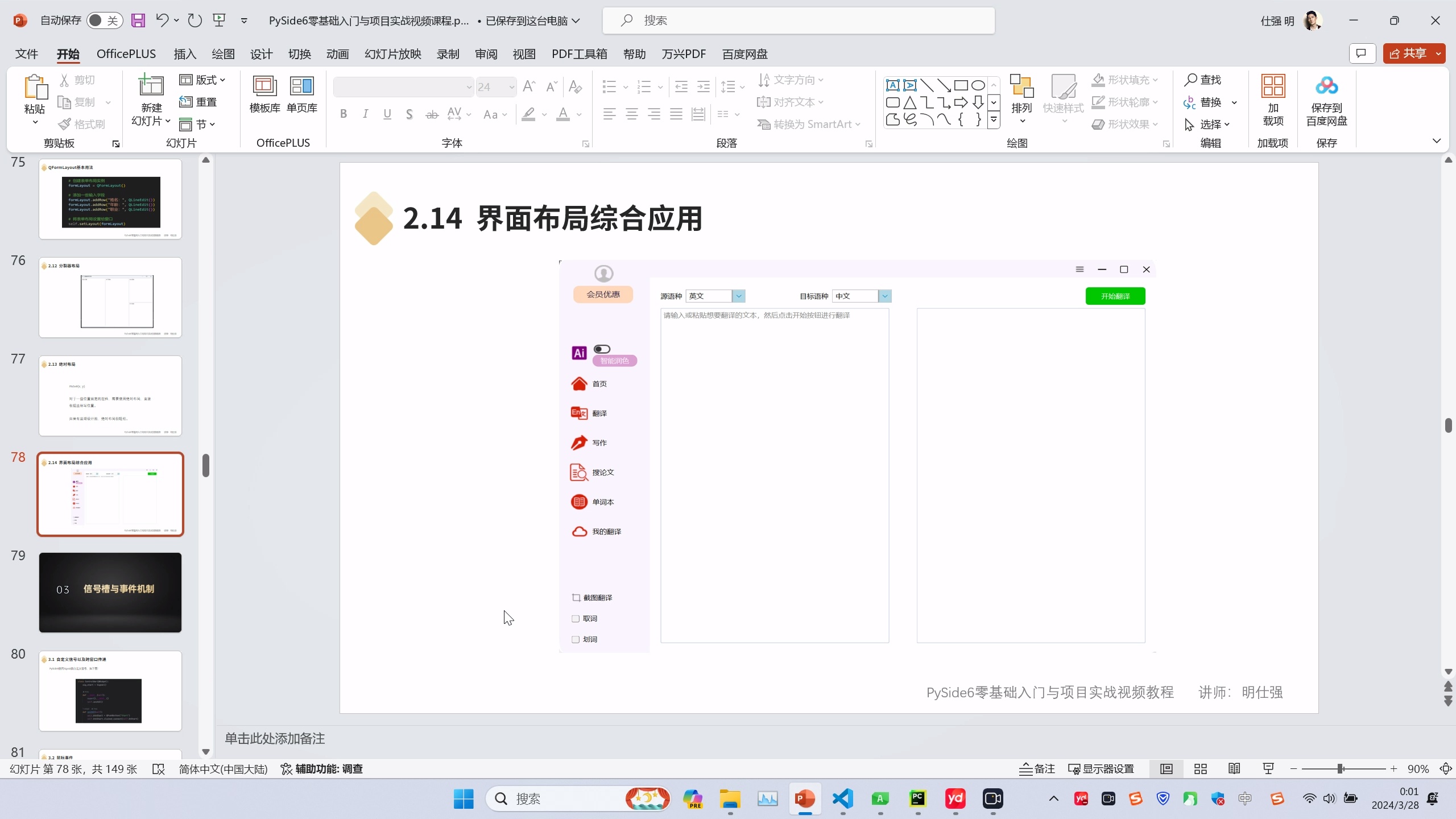
Task: Select slide 79 thumbnail 信号槽与事件机制
Action: click(110, 592)
